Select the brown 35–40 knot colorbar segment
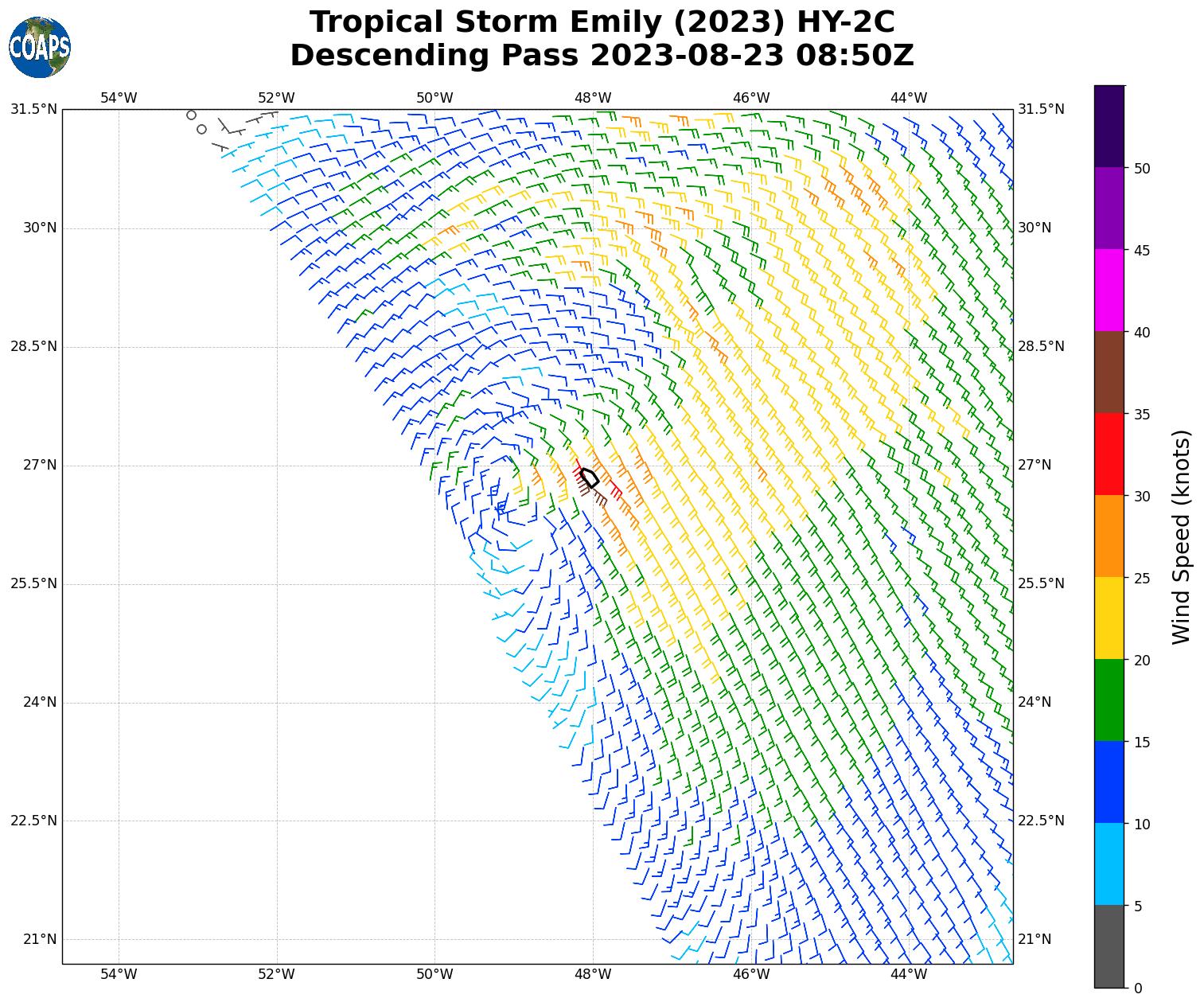Viewport: 1204px width, 1006px height. 1109,372
